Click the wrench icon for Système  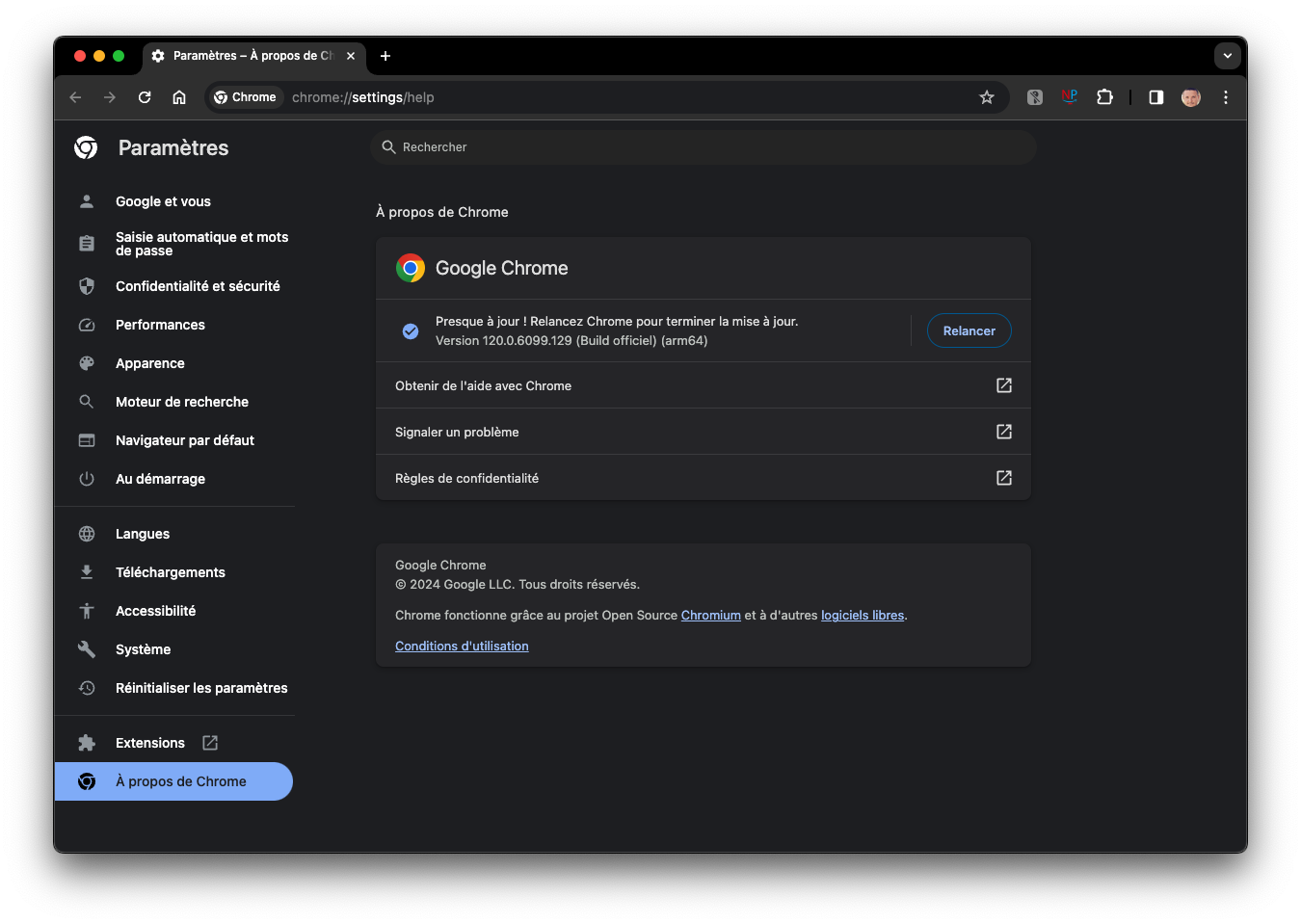coord(87,649)
